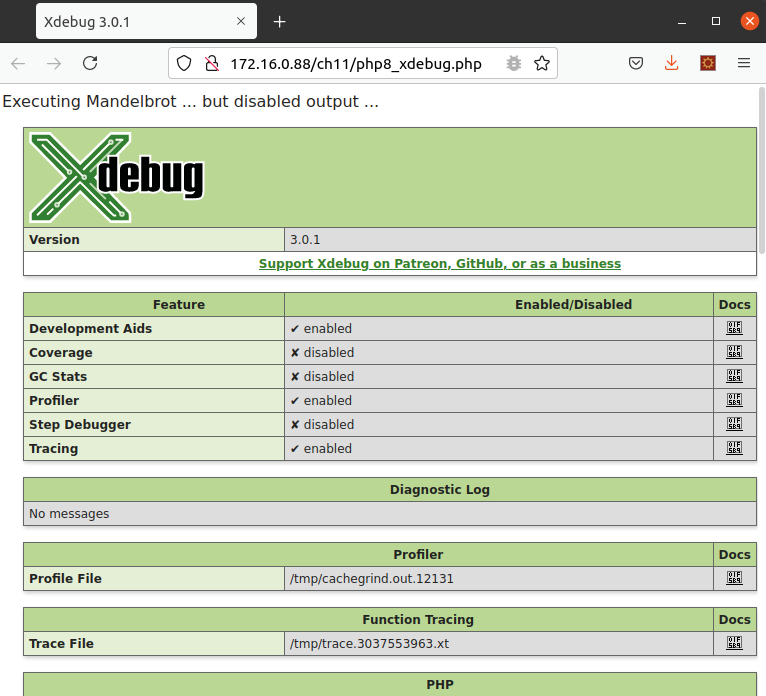
Task: Click the page vertical scrollbar
Action: point(761,170)
